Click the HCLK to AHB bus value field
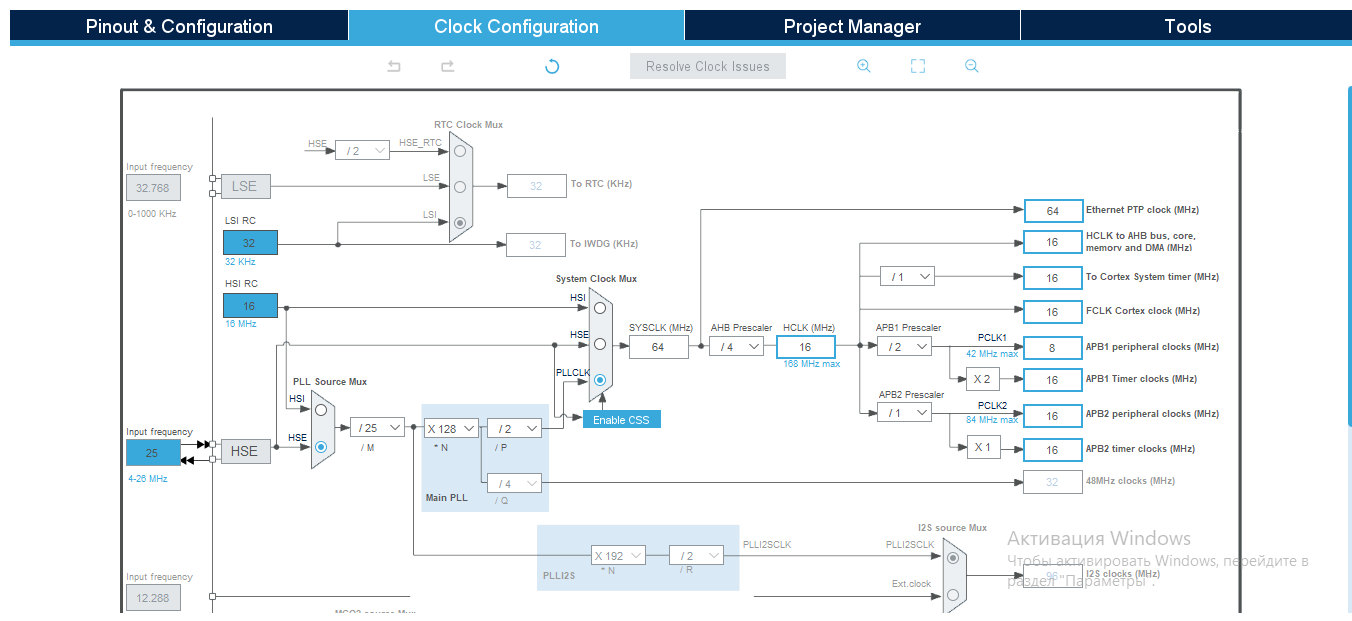The image size is (1352, 621). tap(1053, 242)
